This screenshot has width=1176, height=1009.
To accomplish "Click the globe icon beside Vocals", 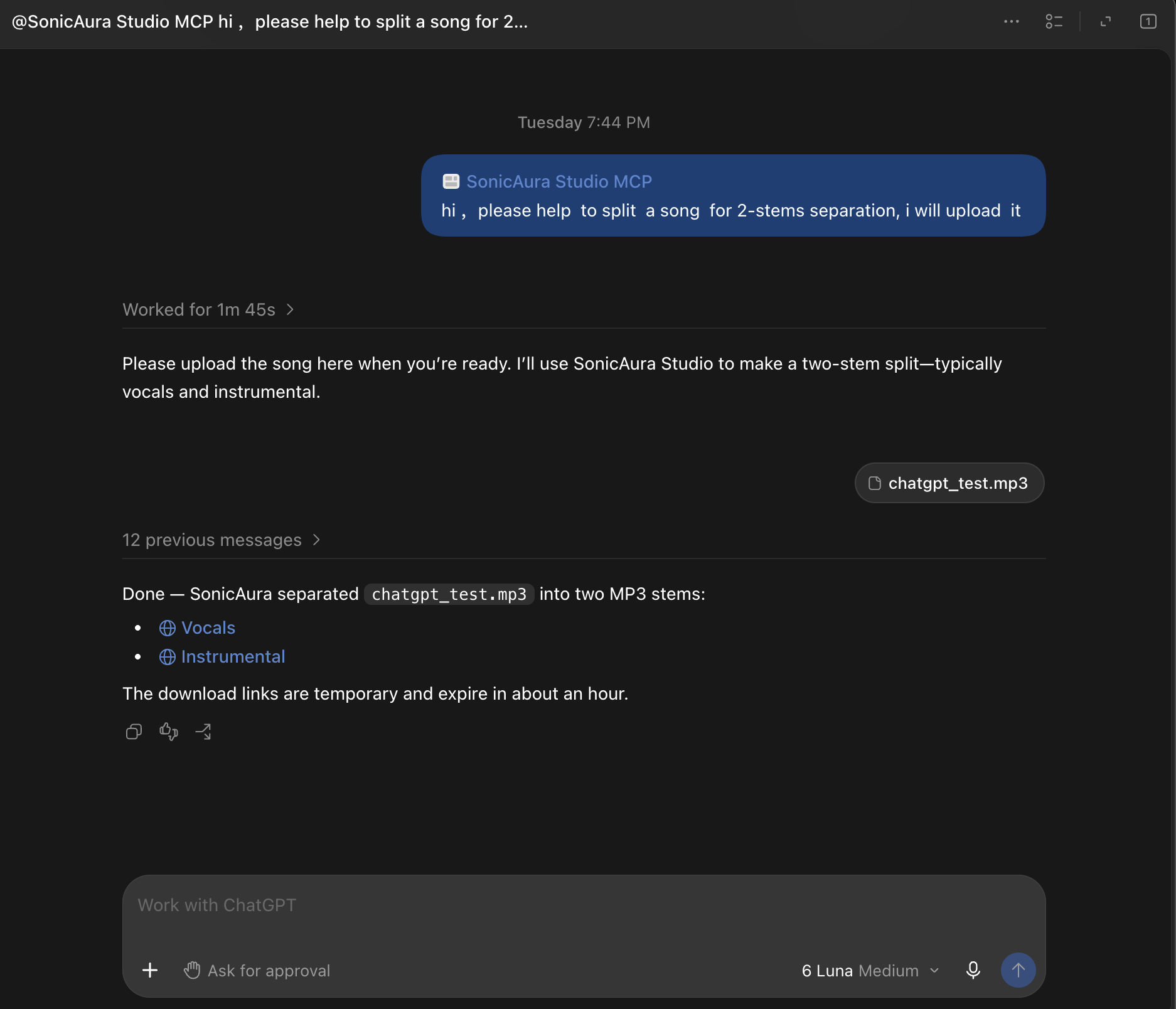I will coord(167,628).
